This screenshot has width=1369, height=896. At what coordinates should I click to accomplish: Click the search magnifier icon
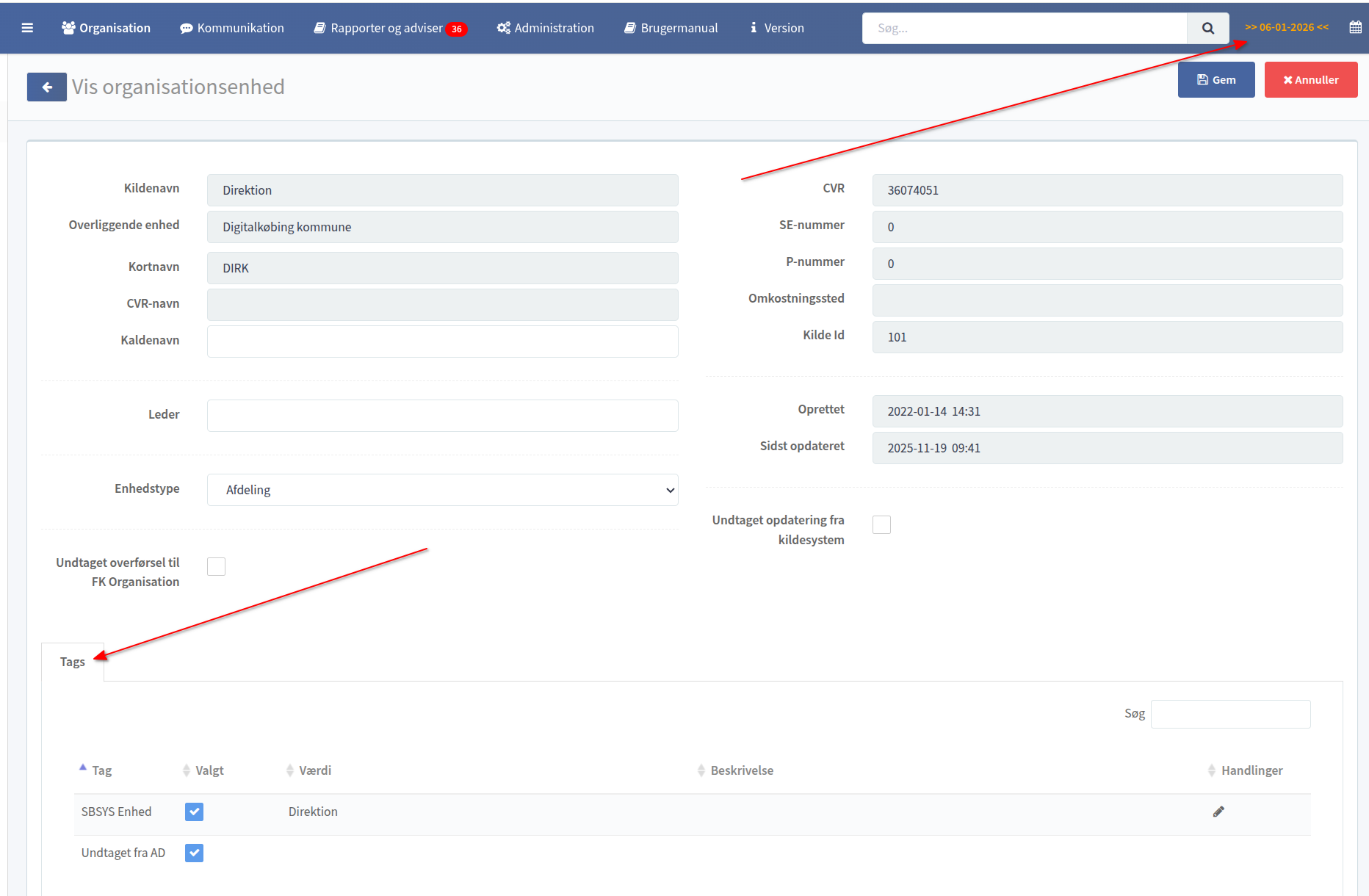(1207, 28)
